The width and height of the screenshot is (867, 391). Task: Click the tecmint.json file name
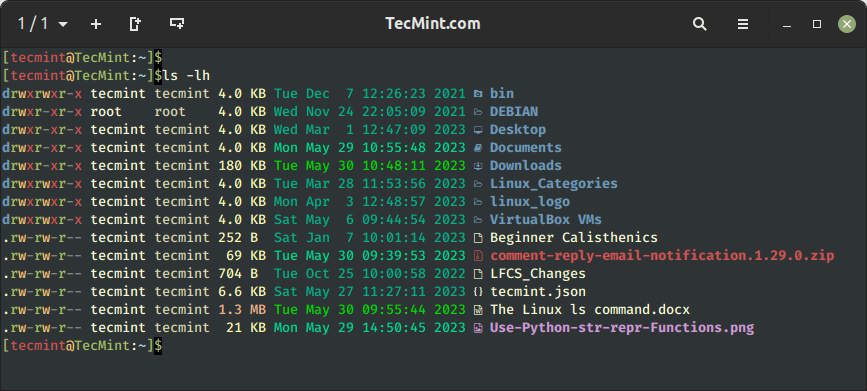click(537, 291)
